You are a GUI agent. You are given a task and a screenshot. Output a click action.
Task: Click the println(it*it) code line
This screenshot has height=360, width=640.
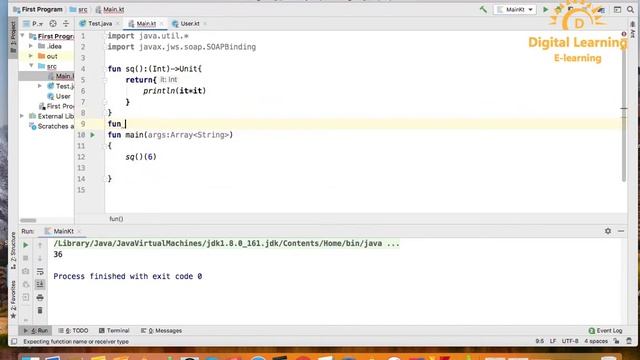pyautogui.click(x=174, y=91)
